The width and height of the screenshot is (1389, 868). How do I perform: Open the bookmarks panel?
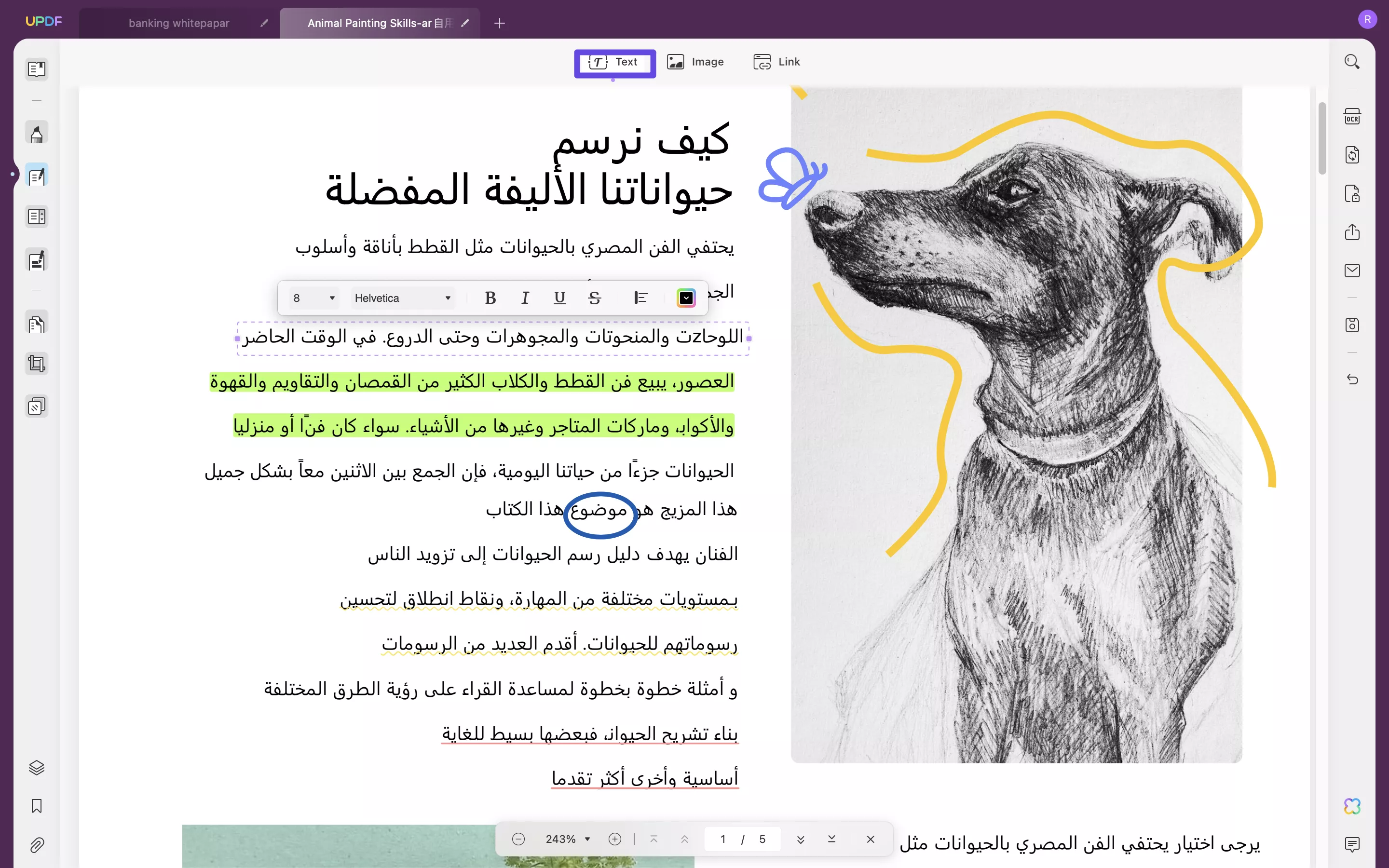[x=36, y=806]
